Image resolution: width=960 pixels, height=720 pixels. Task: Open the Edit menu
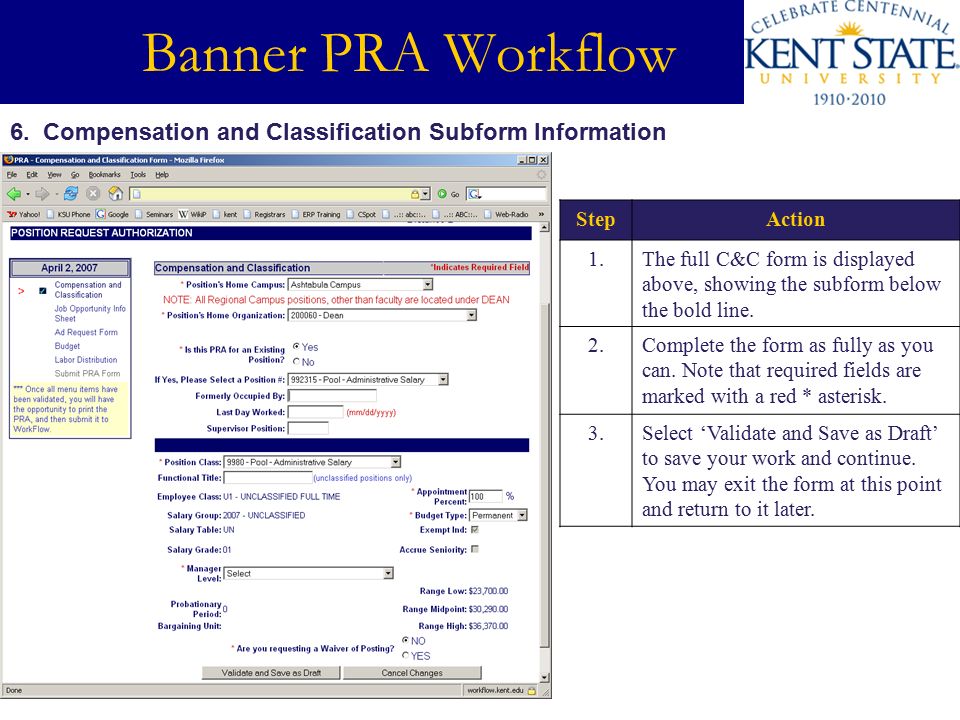[32, 174]
